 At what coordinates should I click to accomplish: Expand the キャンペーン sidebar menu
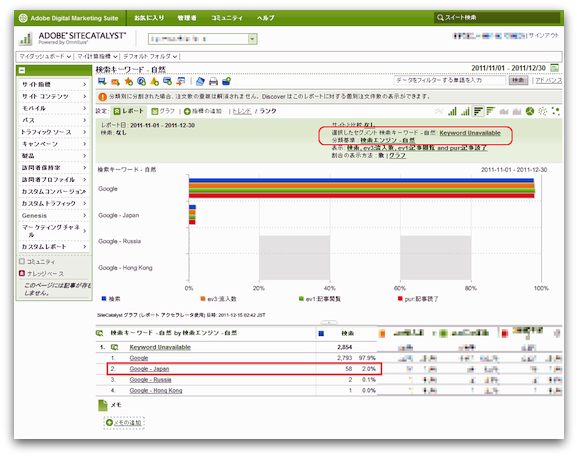54,144
